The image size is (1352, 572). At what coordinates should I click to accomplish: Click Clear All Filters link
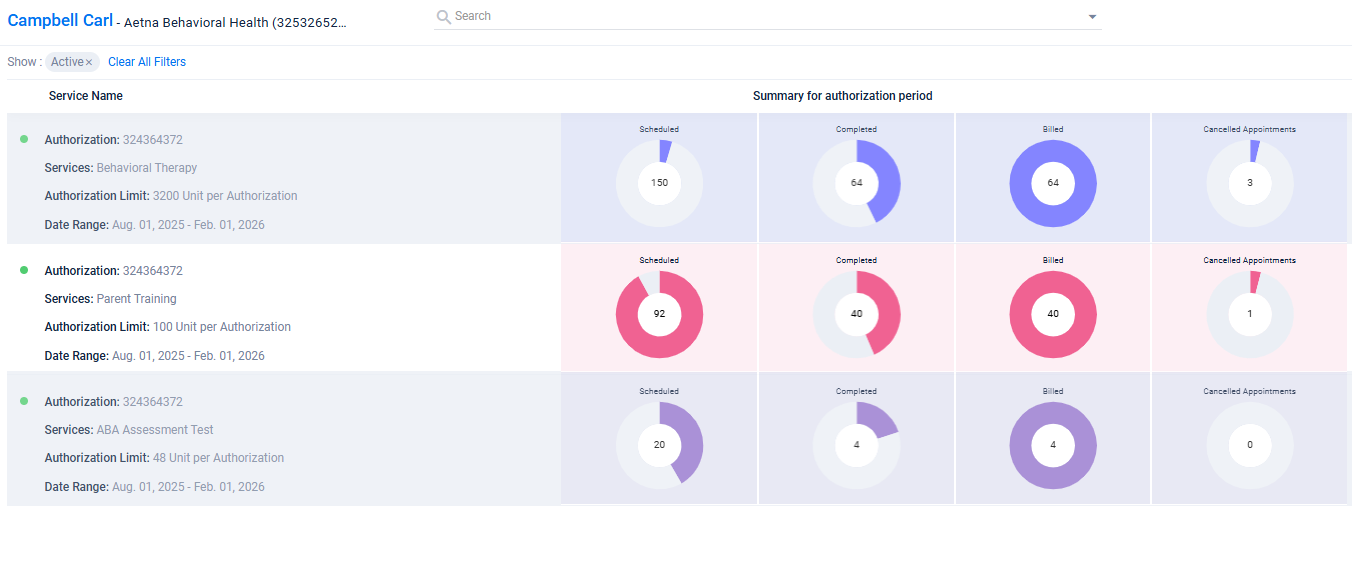[x=147, y=62]
